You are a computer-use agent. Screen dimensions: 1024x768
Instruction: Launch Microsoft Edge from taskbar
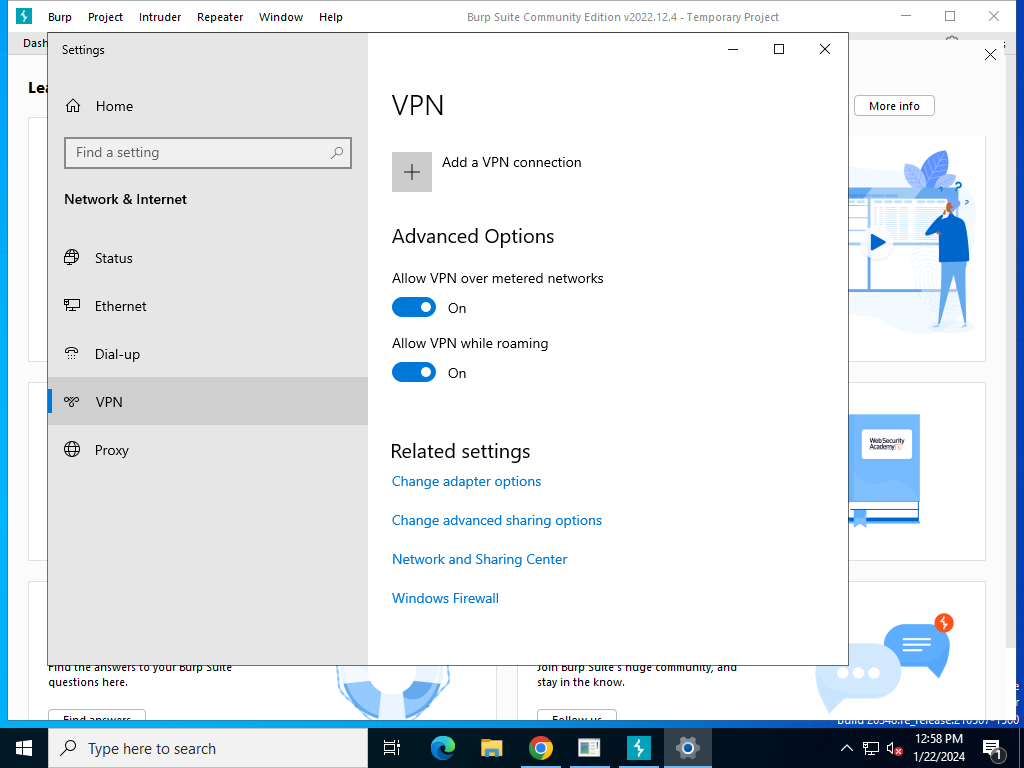443,748
